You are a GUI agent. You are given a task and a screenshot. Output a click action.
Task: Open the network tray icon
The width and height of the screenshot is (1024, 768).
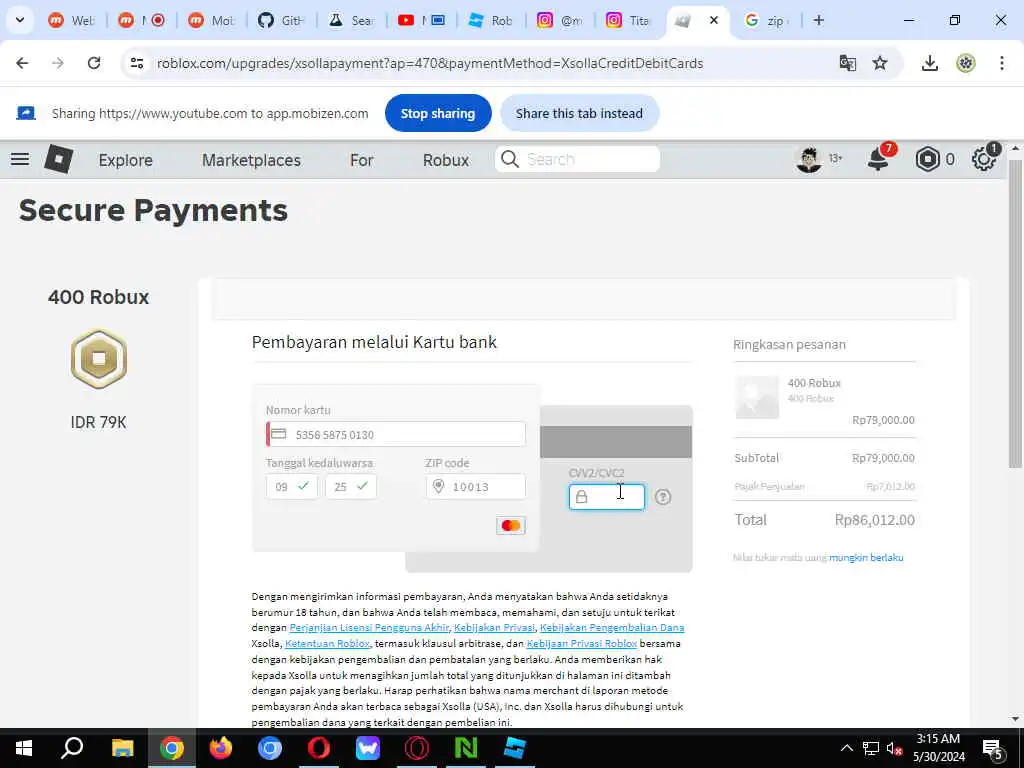point(871,748)
